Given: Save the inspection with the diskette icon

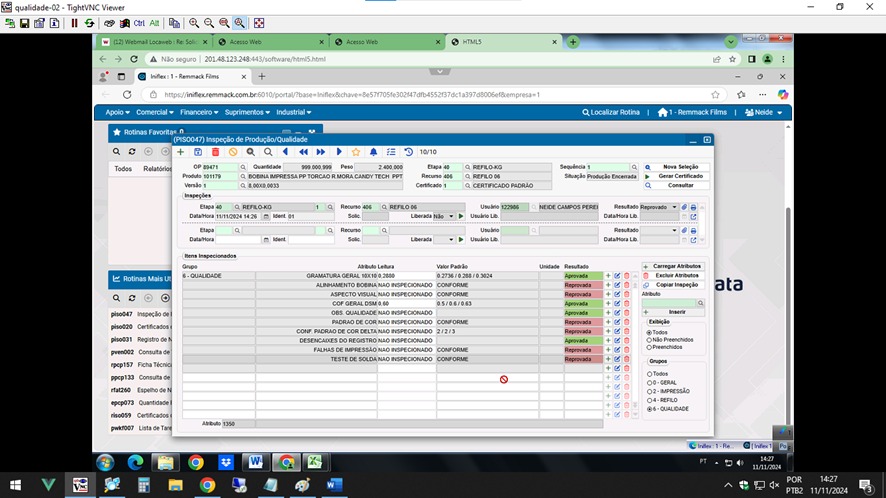Looking at the screenshot, I should point(198,152).
